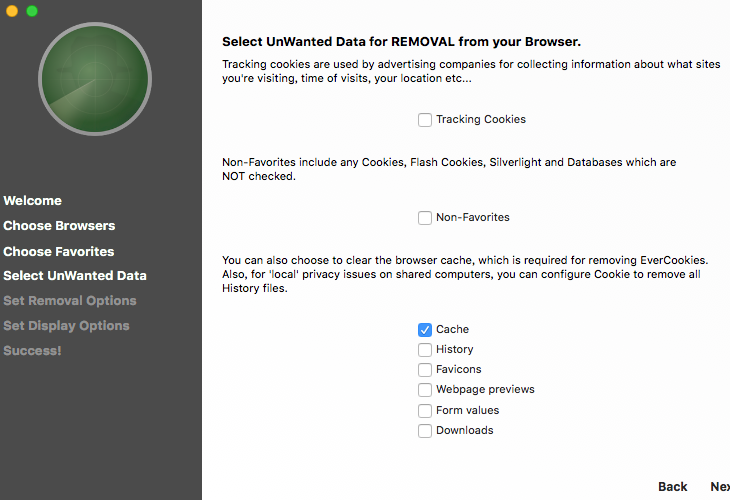Click the green radar app logo

pyautogui.click(x=95, y=79)
